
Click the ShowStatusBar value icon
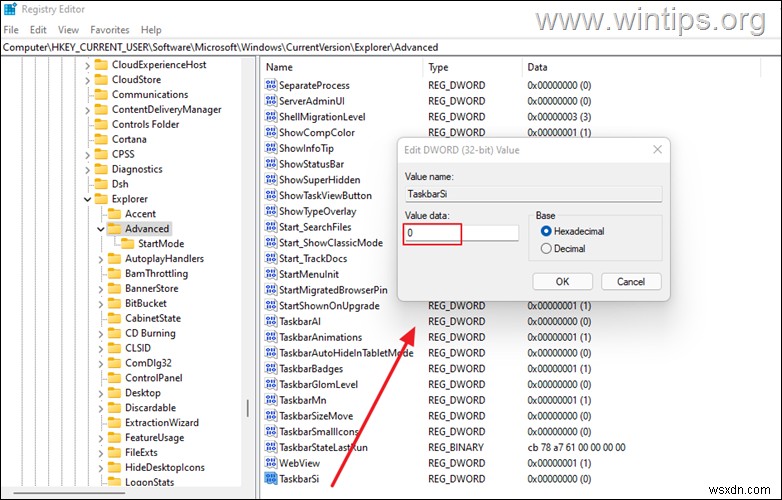click(x=271, y=164)
